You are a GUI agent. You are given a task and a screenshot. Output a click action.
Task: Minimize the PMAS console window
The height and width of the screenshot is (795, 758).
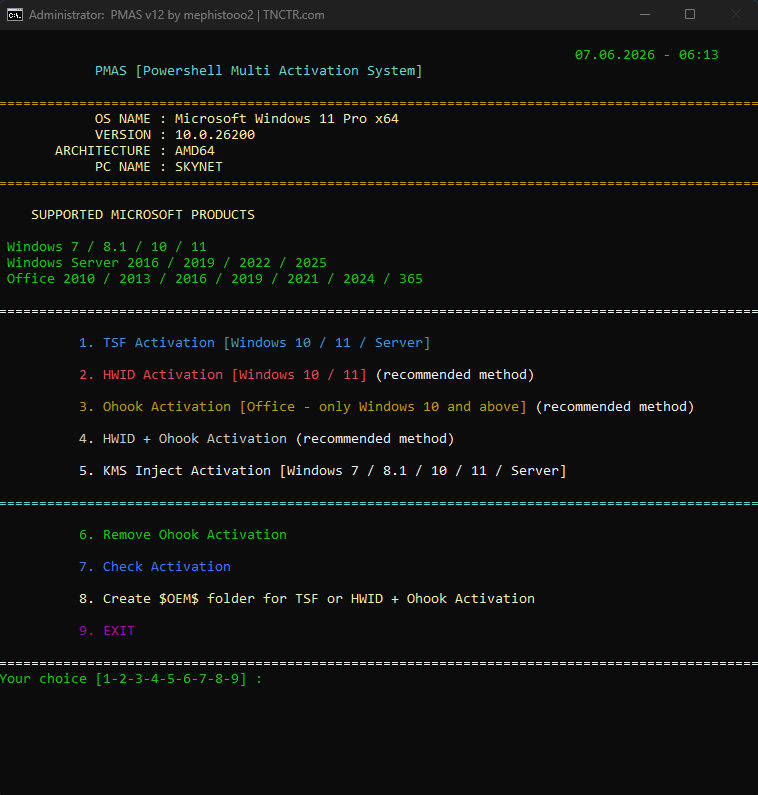coord(644,15)
